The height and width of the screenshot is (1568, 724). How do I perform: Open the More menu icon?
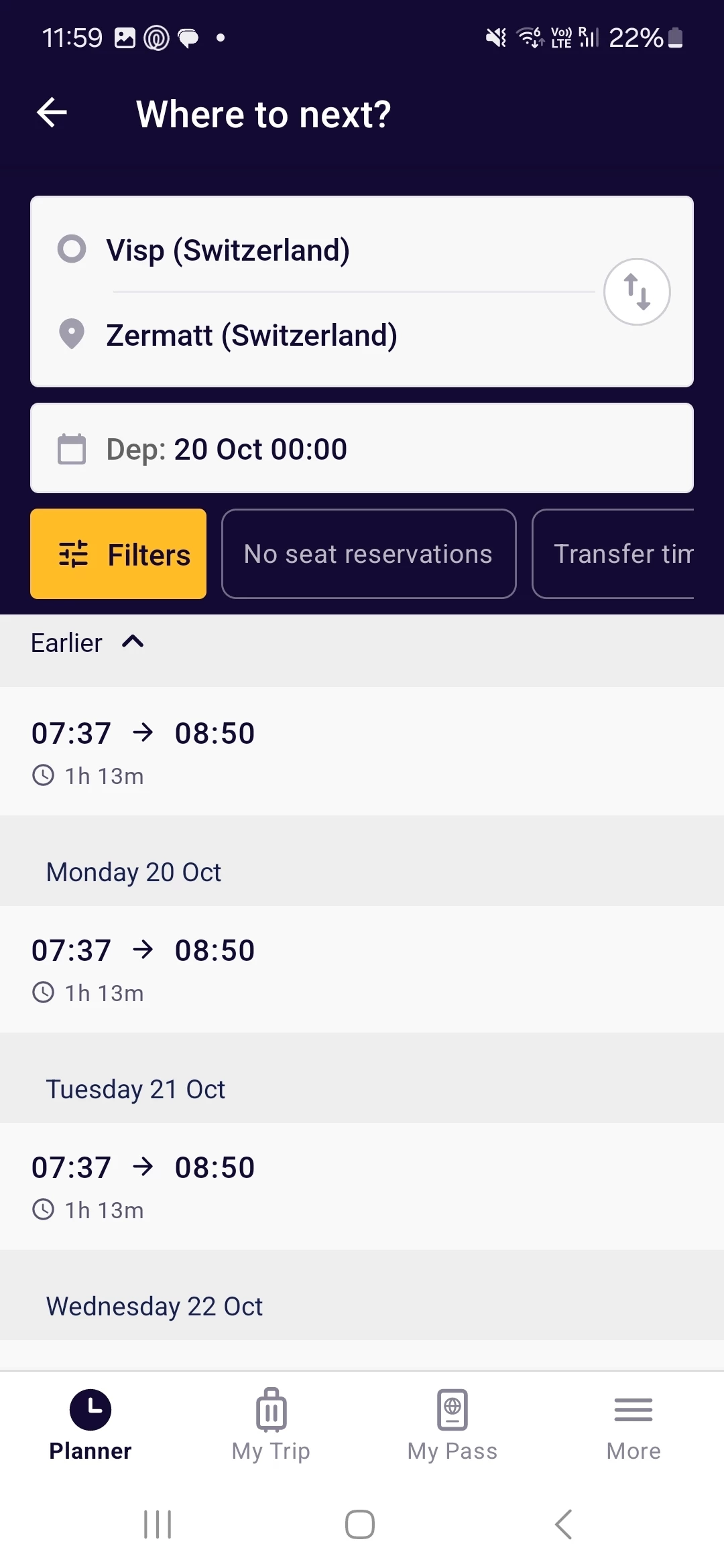(633, 1410)
